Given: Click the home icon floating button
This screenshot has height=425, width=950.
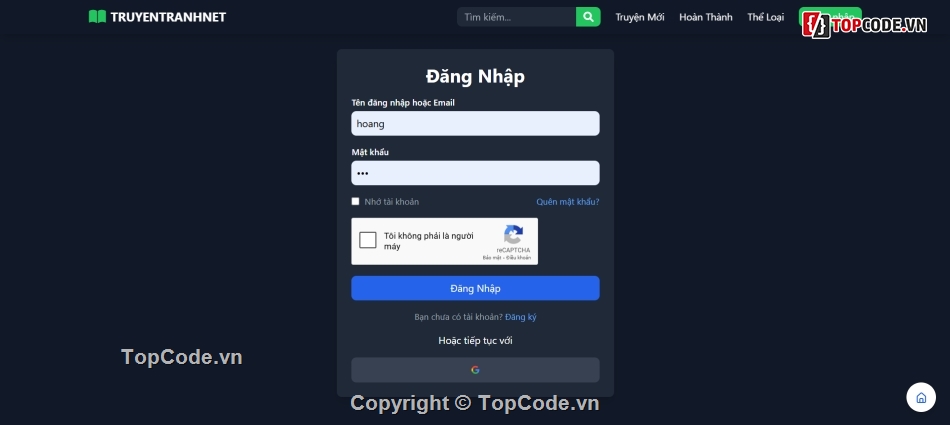Looking at the screenshot, I should coord(921,398).
